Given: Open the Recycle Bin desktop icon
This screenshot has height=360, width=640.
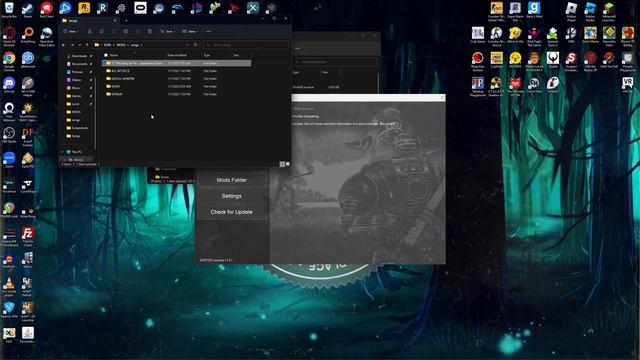Looking at the screenshot, I should (9, 10).
